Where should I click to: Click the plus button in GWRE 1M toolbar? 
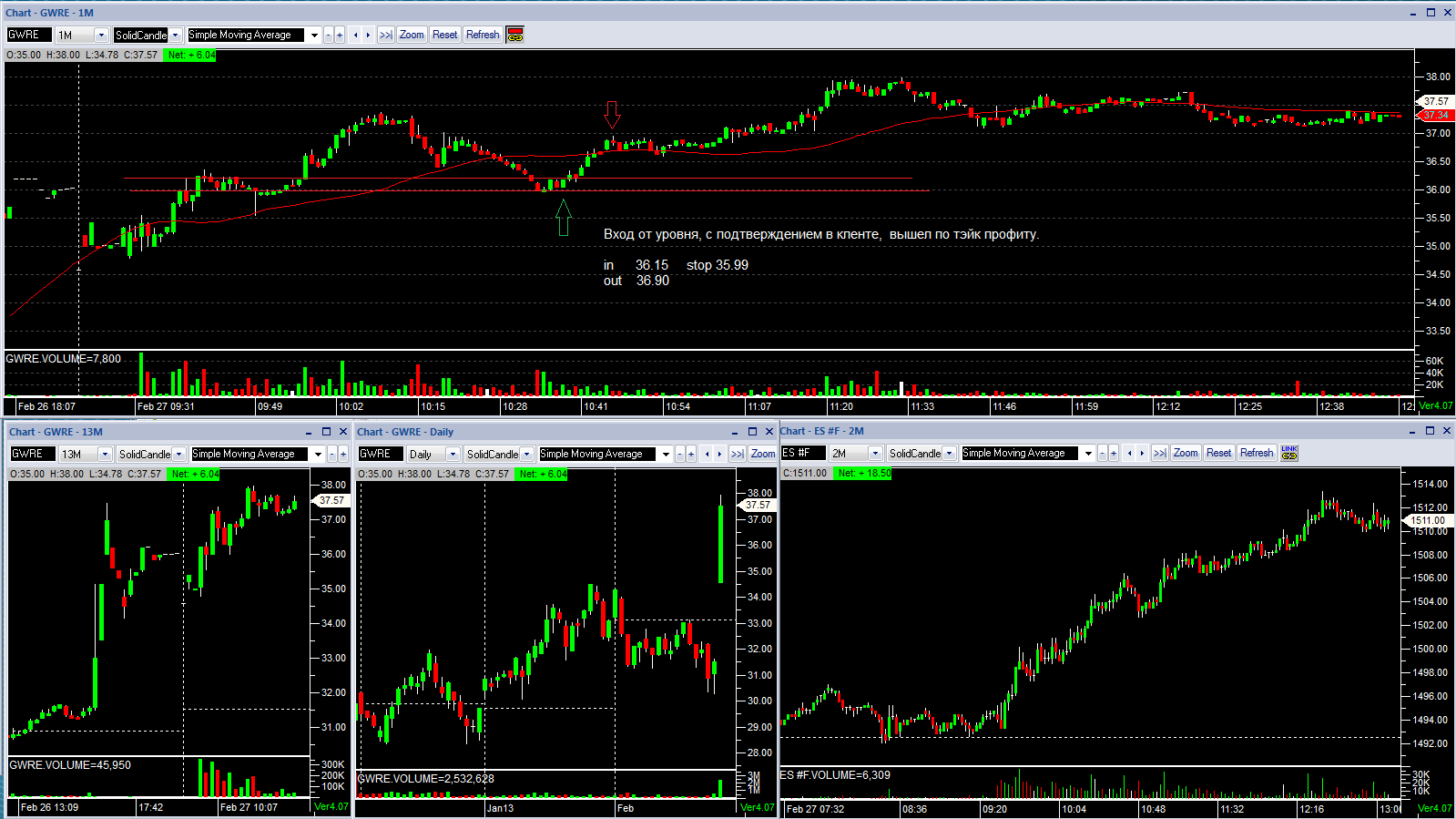pyautogui.click(x=340, y=35)
